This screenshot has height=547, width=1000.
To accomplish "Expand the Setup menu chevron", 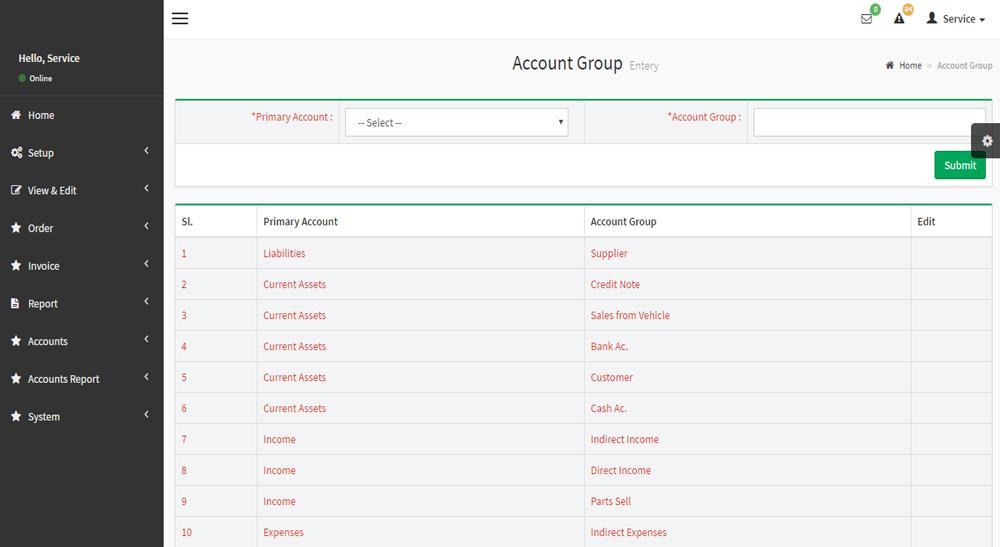I will [147, 150].
